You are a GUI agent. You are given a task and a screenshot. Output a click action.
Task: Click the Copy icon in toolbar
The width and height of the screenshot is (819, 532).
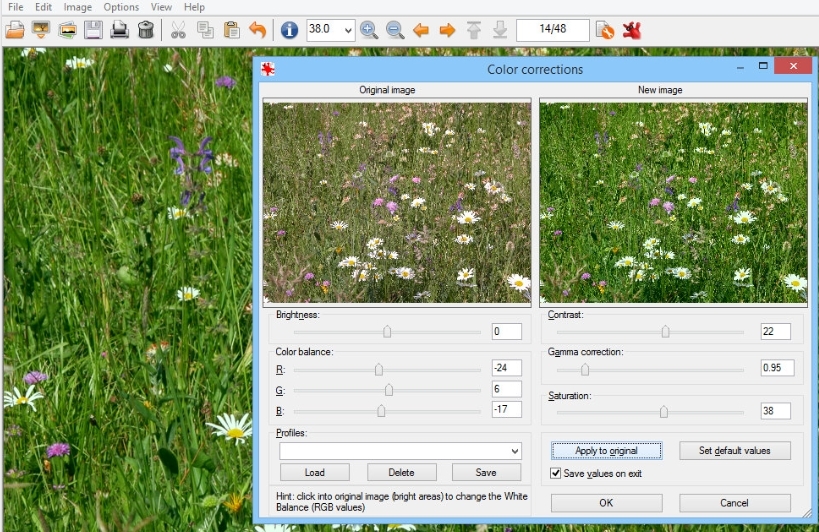click(x=205, y=30)
